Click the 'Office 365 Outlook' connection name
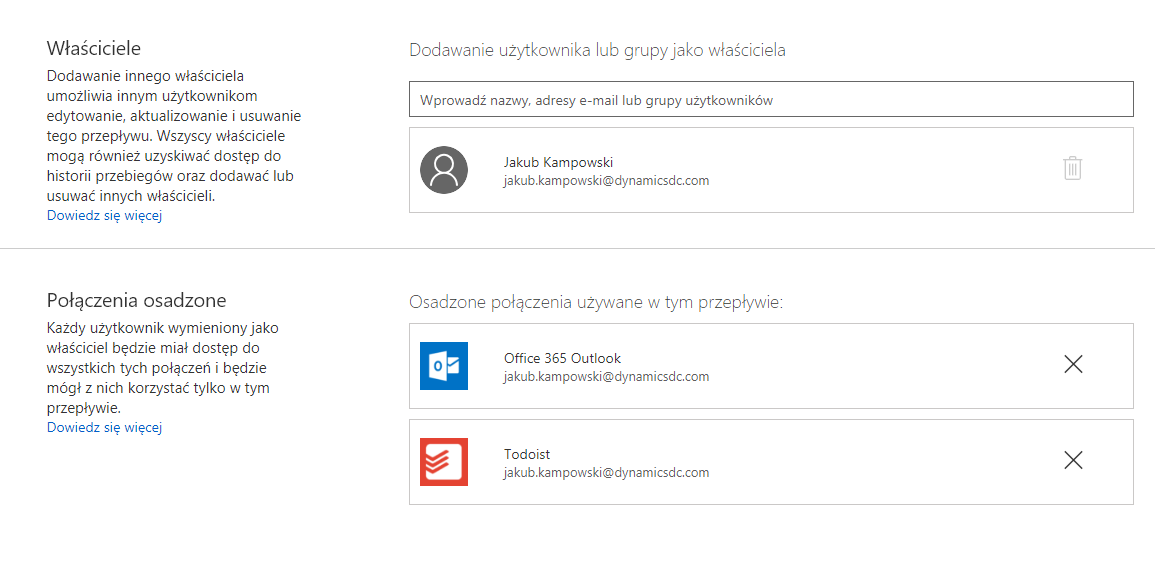 click(x=562, y=359)
